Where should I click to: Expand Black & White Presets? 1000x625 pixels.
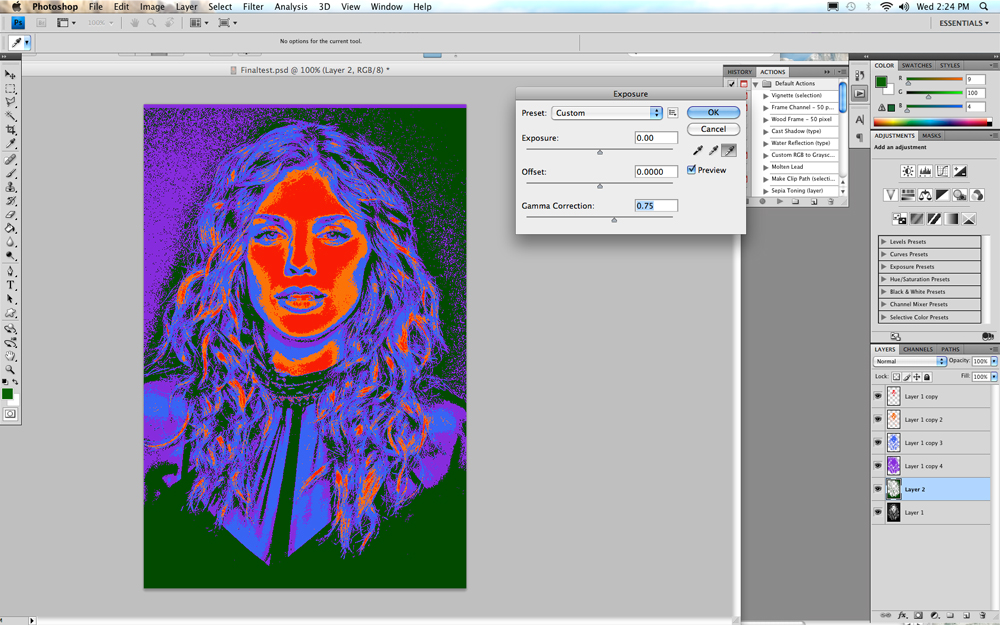(884, 292)
